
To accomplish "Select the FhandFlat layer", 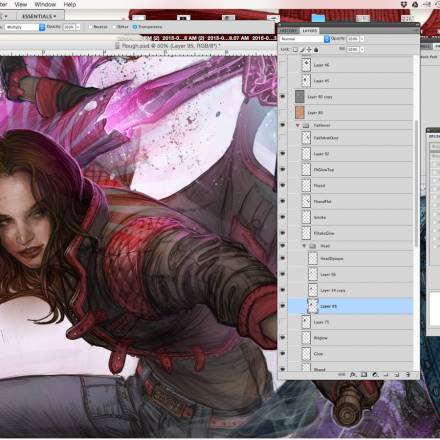I will coord(350,201).
